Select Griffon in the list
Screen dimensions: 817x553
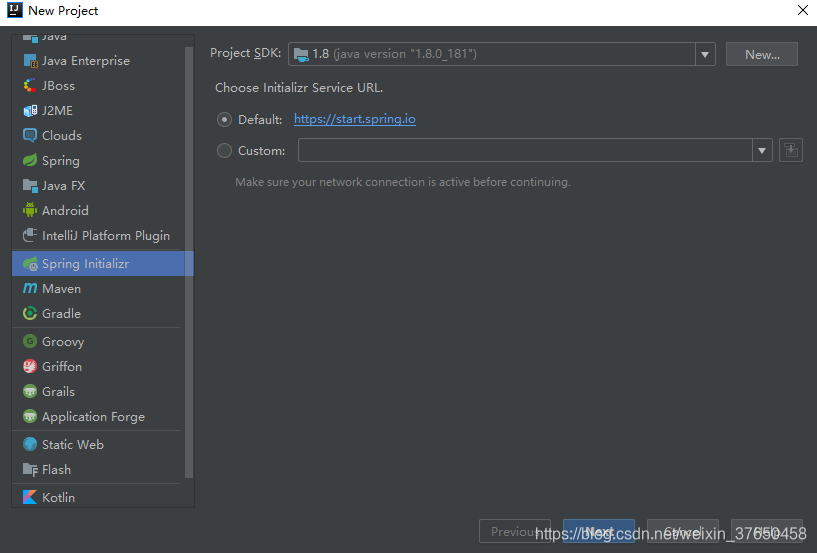98,366
